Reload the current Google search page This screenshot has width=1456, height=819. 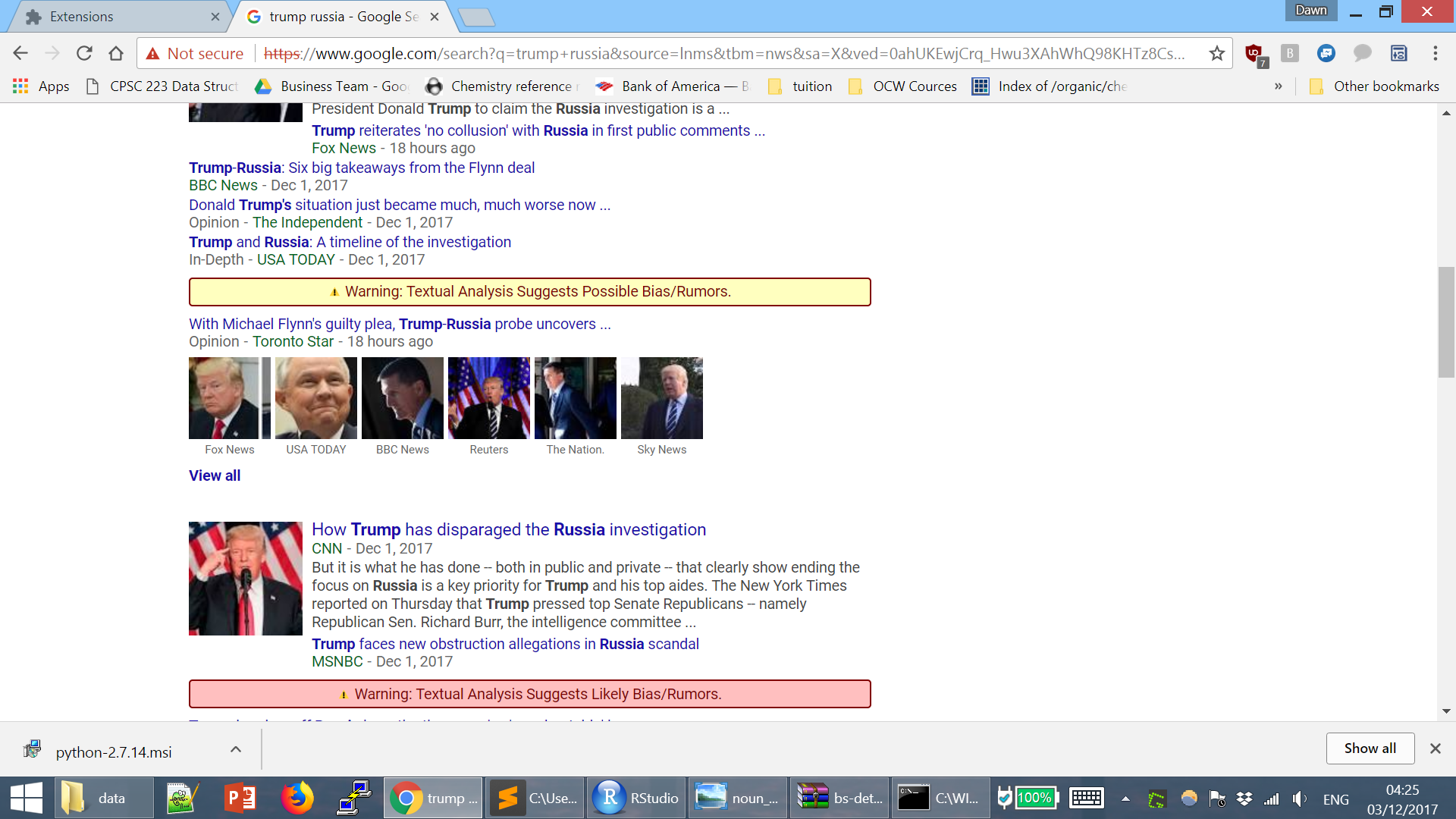click(x=84, y=53)
